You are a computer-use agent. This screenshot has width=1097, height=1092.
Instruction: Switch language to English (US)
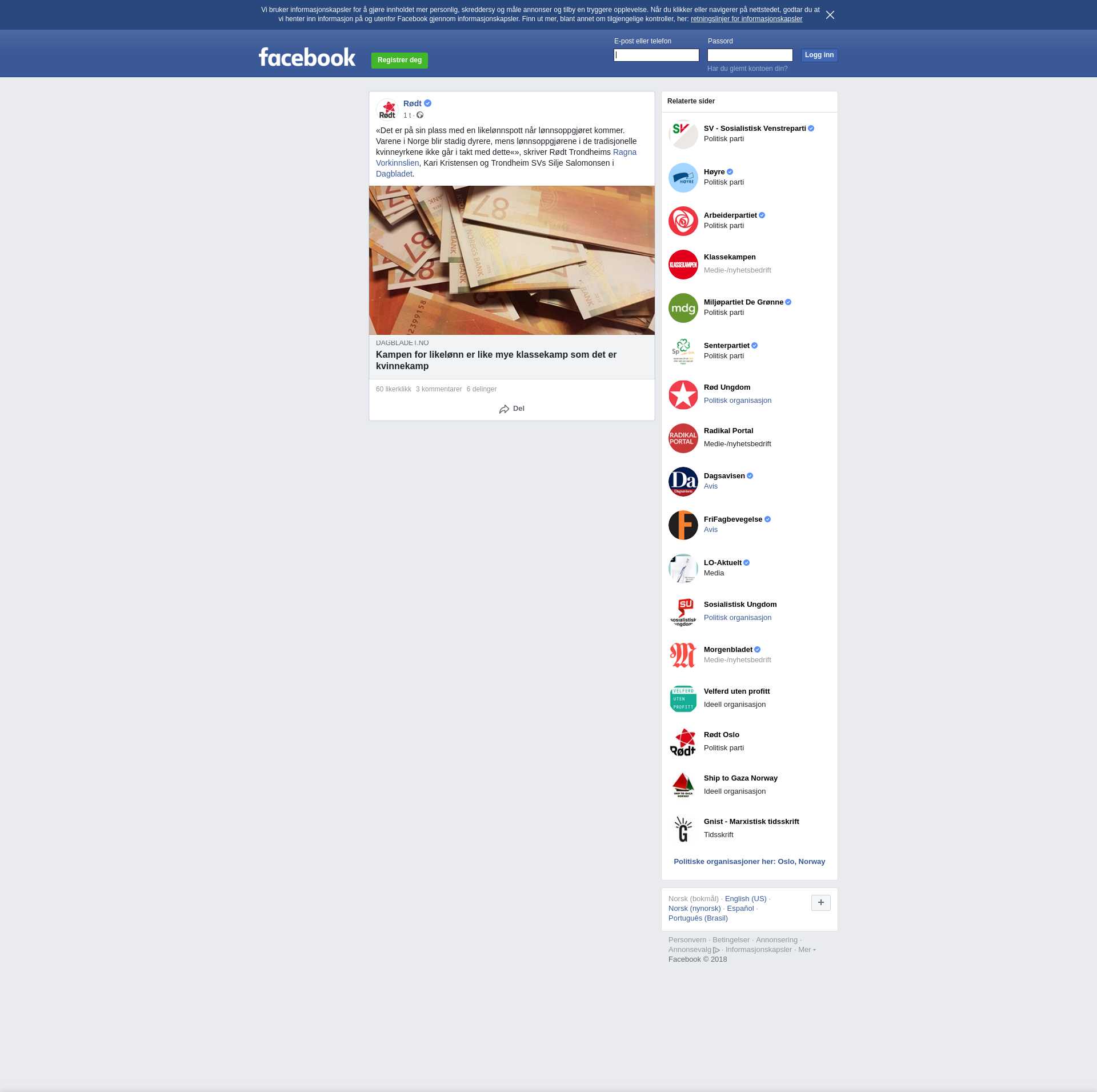pos(746,899)
